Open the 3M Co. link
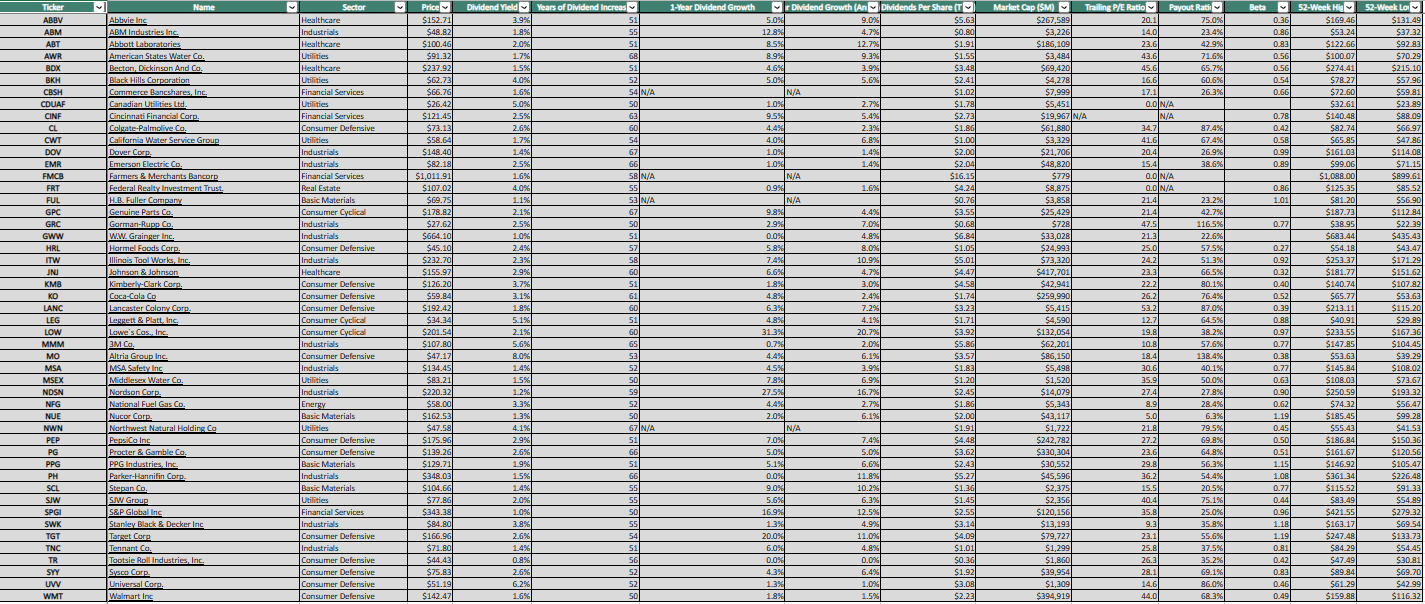The image size is (1425, 604). (x=121, y=344)
